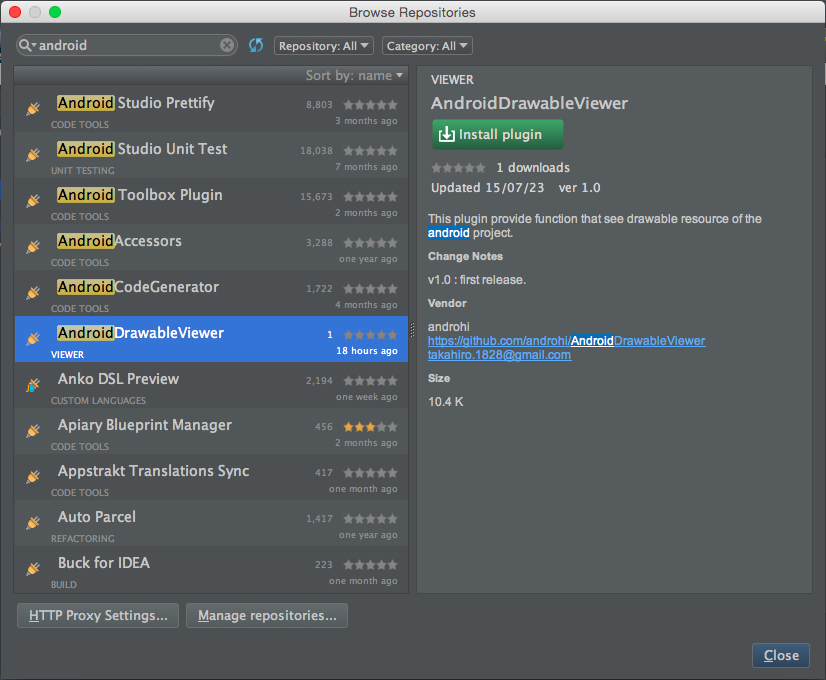Click the 'CUSTOM LANGUAGES' category label
Image resolution: width=826 pixels, height=680 pixels.
coord(99,401)
